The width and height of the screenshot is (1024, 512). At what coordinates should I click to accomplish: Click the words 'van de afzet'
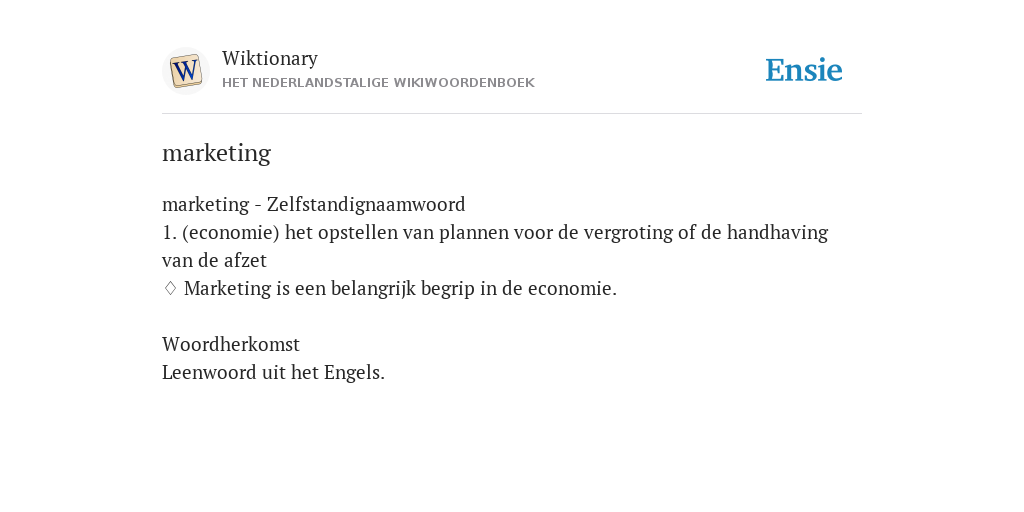point(214,261)
